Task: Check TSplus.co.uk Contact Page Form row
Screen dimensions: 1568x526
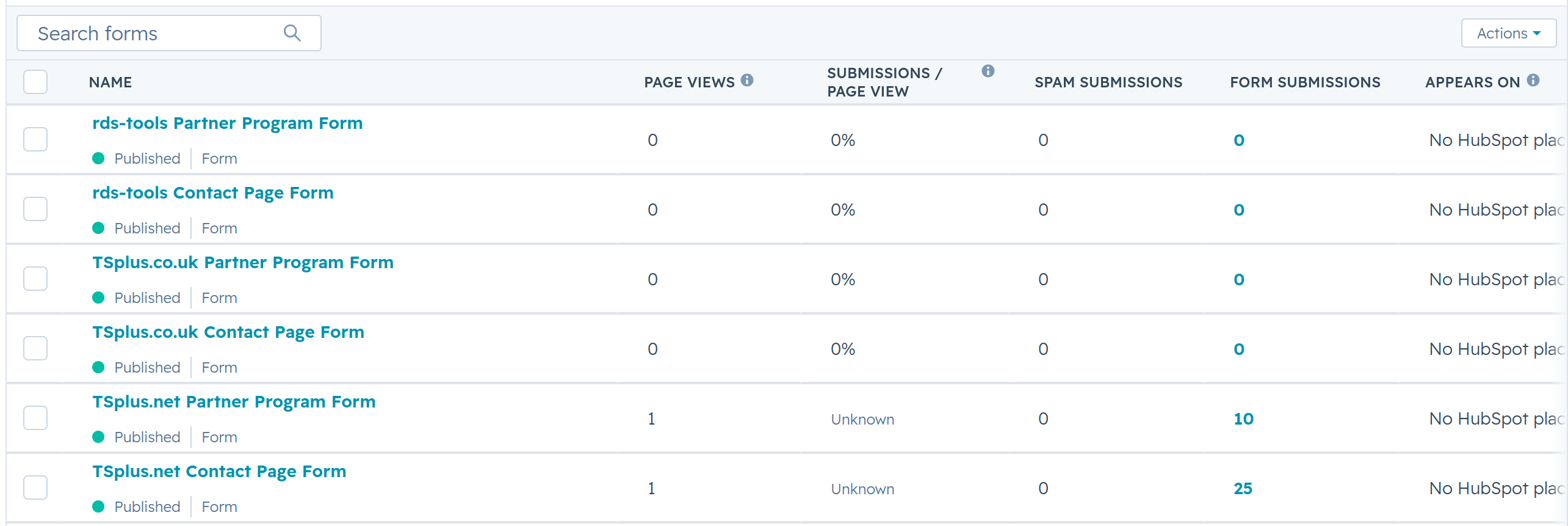Action: click(x=35, y=348)
